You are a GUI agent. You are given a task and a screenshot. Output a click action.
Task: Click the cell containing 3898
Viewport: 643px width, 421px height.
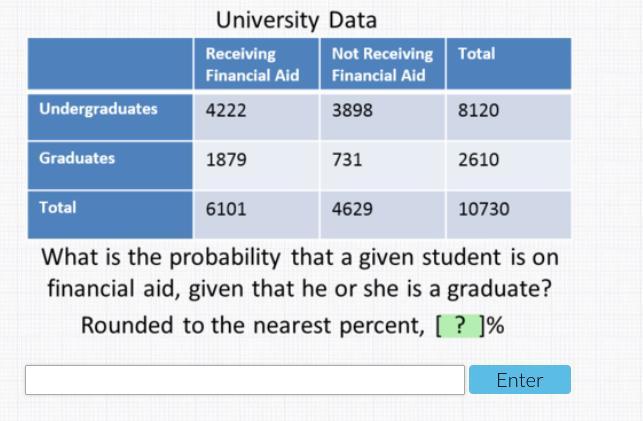pos(352,110)
